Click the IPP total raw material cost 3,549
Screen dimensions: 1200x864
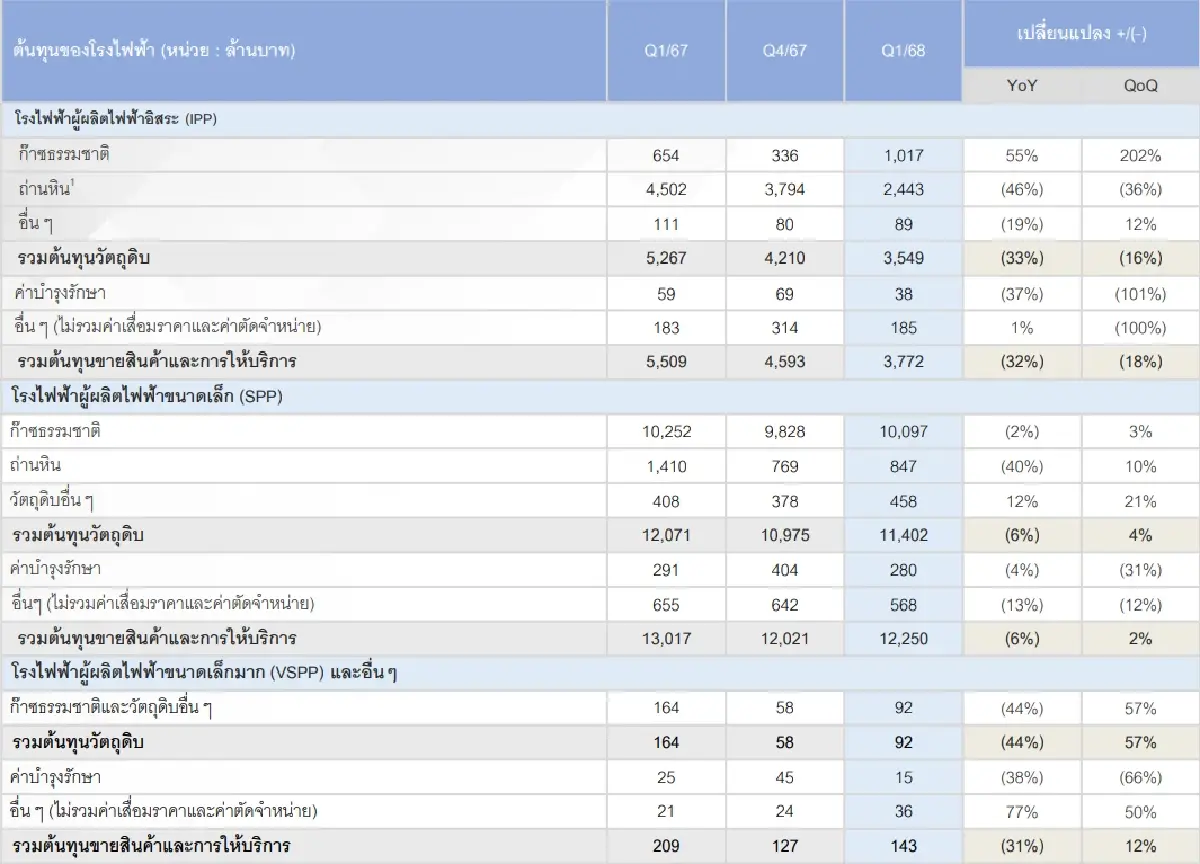pos(903,258)
